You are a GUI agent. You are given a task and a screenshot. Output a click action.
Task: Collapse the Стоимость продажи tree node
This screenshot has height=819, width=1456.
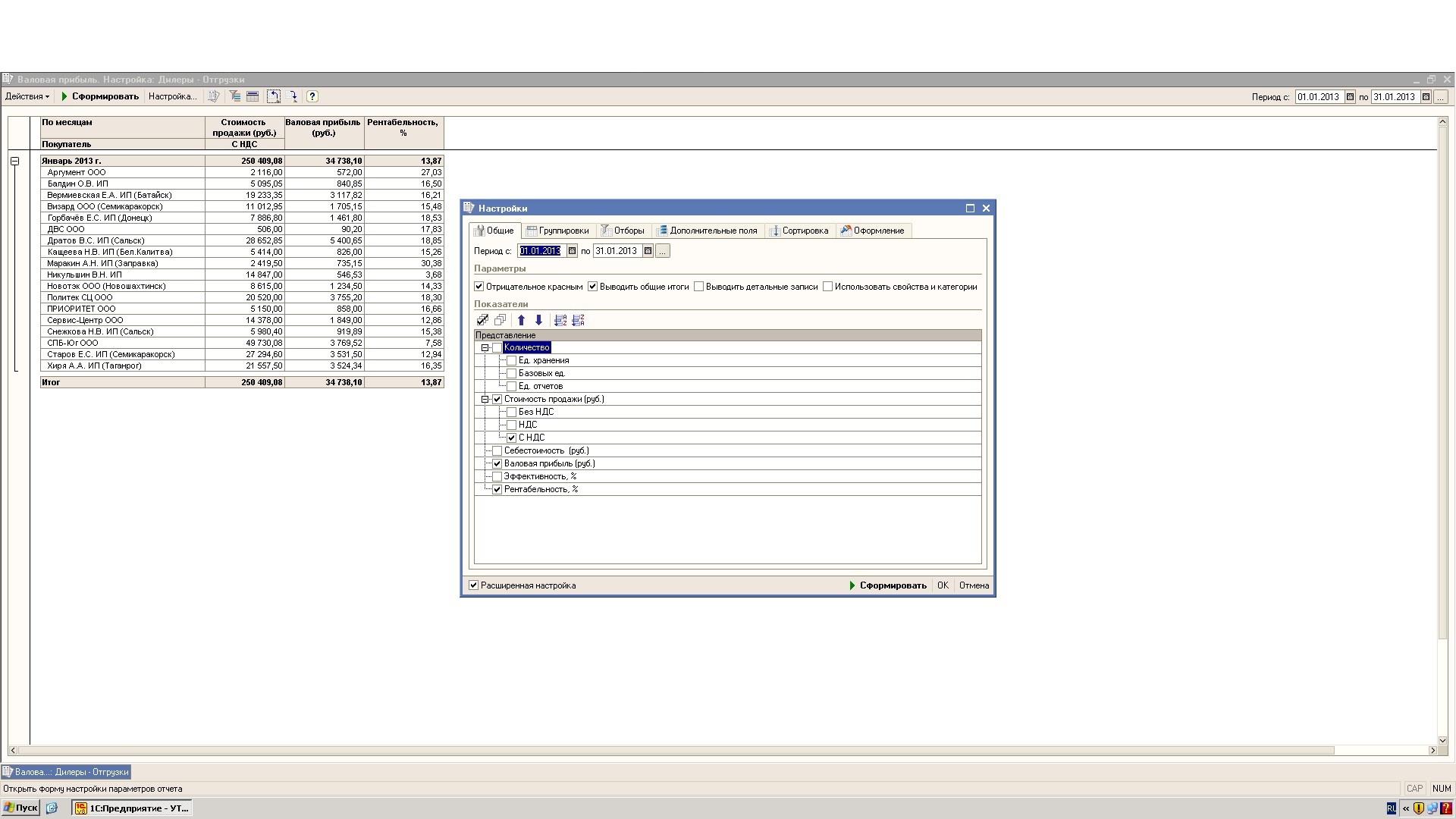485,399
